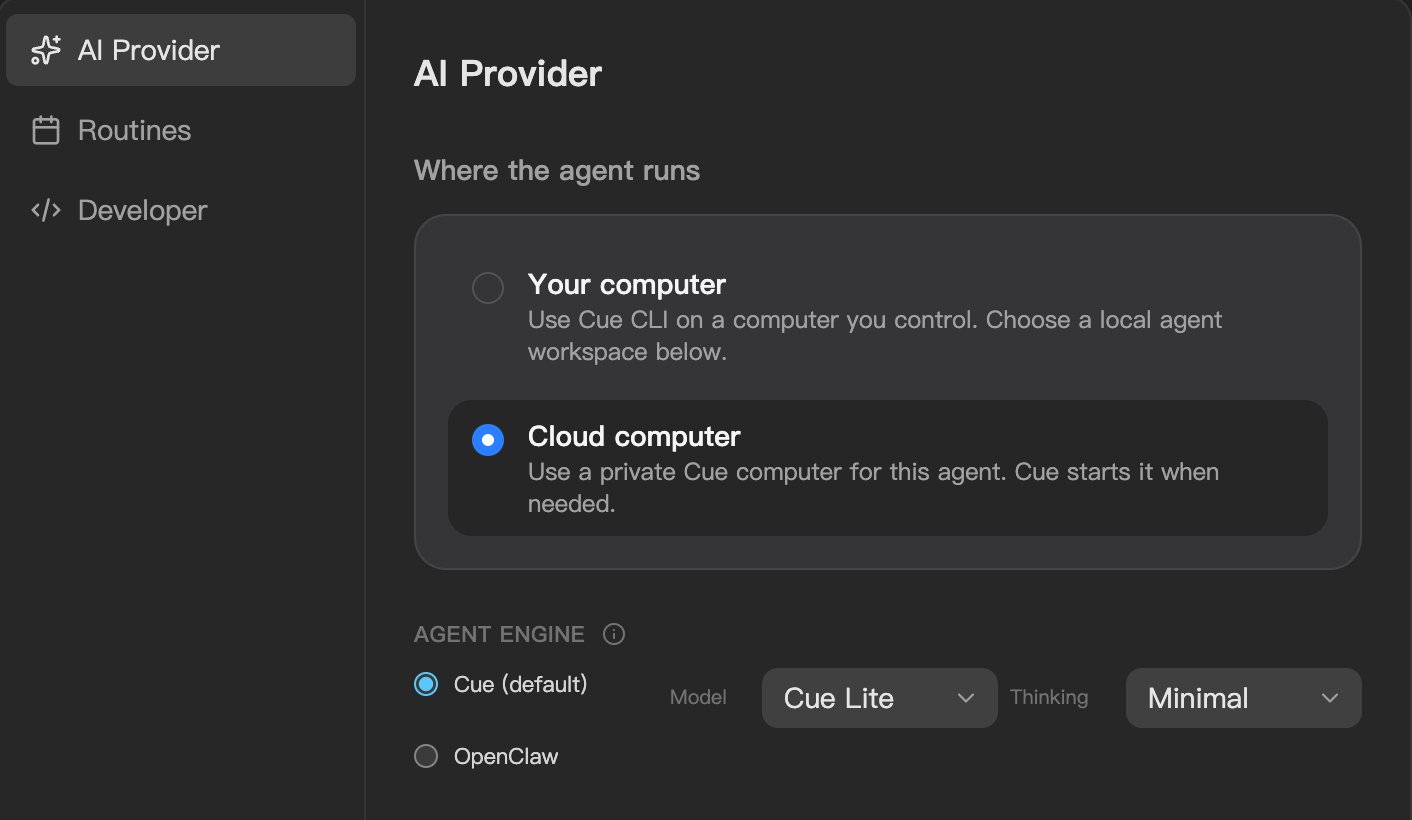Choose the OpenClaw engine radio
Viewport: 1412px width, 820px height.
pyautogui.click(x=426, y=756)
